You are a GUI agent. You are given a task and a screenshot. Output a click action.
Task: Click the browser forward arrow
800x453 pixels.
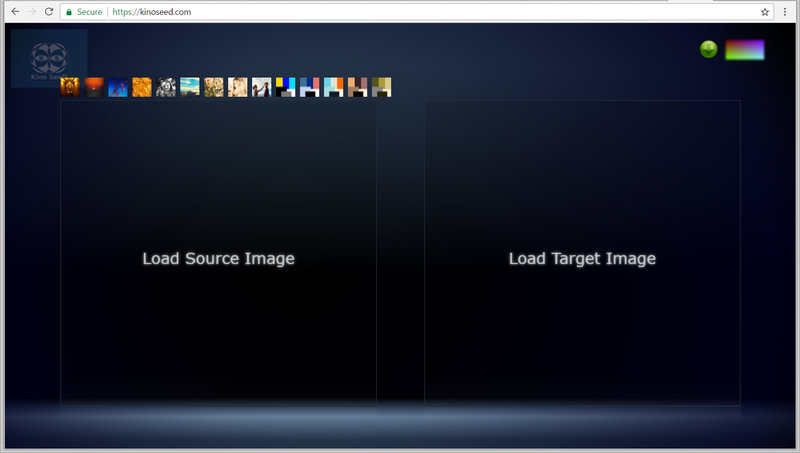click(x=31, y=12)
